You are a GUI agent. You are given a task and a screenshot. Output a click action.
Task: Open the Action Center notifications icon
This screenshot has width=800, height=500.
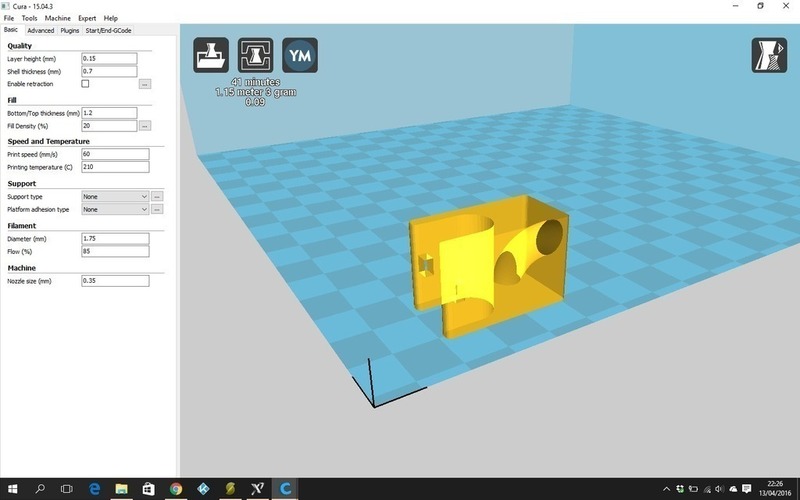pos(746,489)
